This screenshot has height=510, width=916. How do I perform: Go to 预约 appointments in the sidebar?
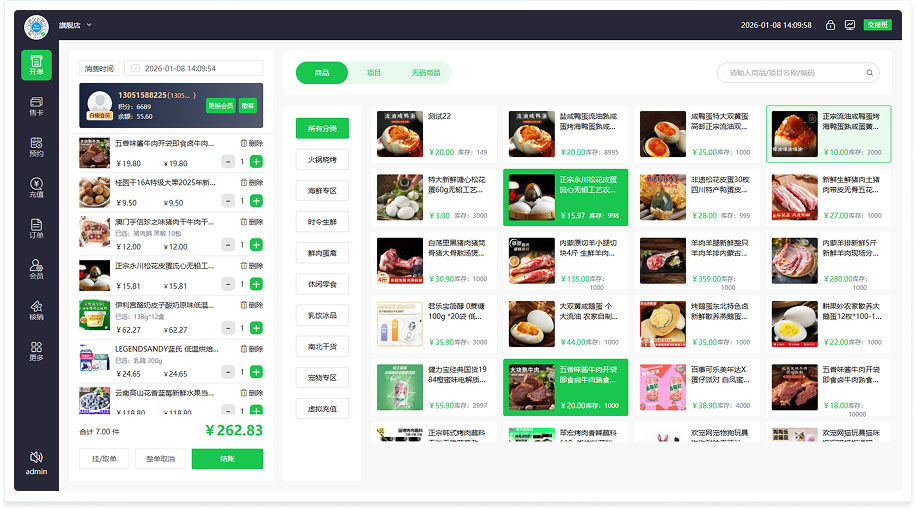pos(36,147)
